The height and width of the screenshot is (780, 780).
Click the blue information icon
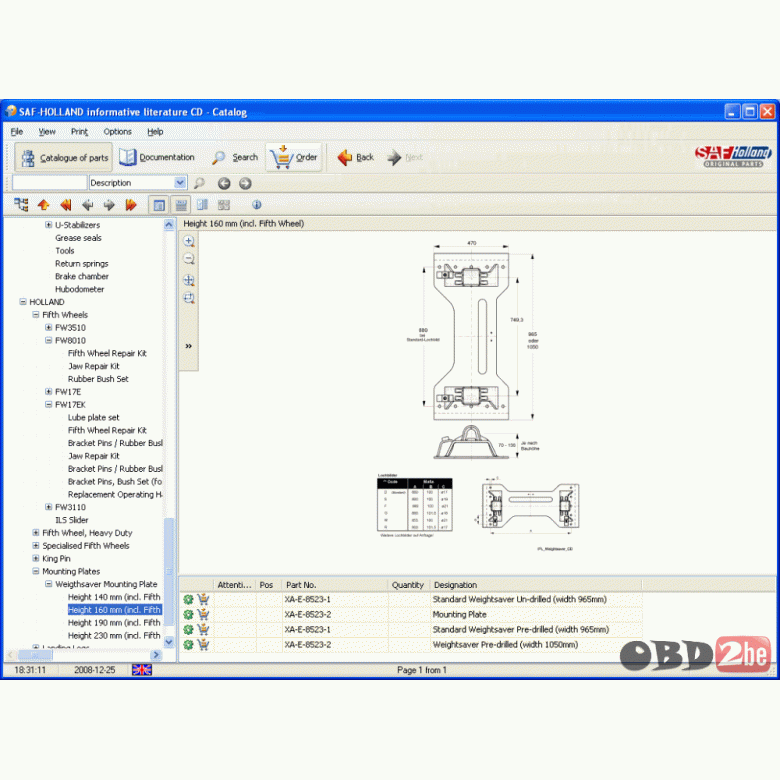tap(257, 204)
